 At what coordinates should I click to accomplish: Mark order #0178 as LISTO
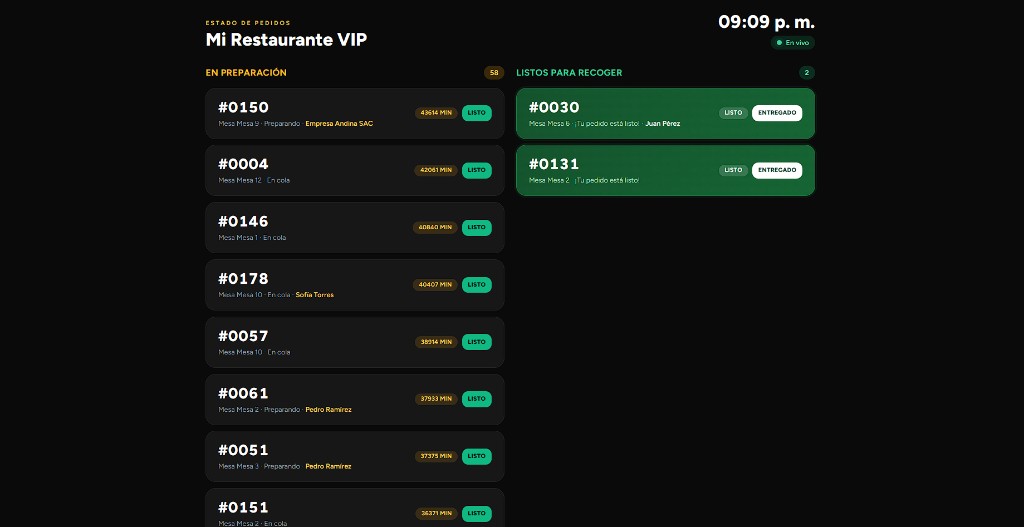coord(477,285)
